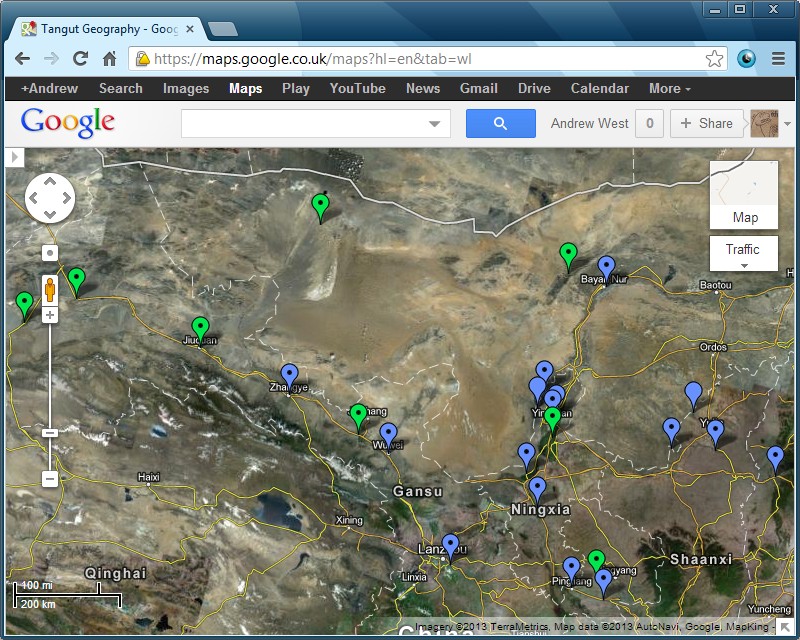Viewport: 800px width, 640px height.
Task: Click the Ordos city label
Action: pos(713,347)
